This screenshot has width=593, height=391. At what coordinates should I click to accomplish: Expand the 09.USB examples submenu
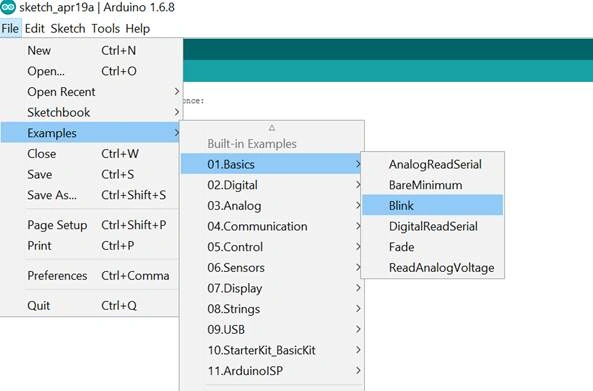coord(271,329)
